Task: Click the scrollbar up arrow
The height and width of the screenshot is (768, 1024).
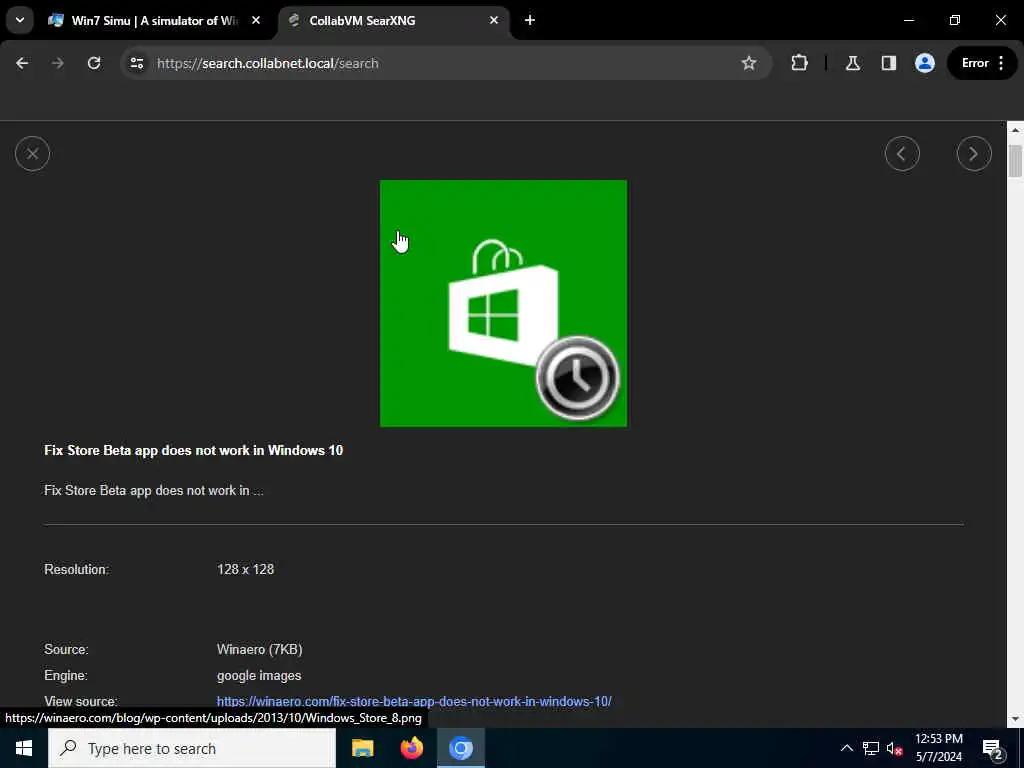Action: pos(1015,130)
